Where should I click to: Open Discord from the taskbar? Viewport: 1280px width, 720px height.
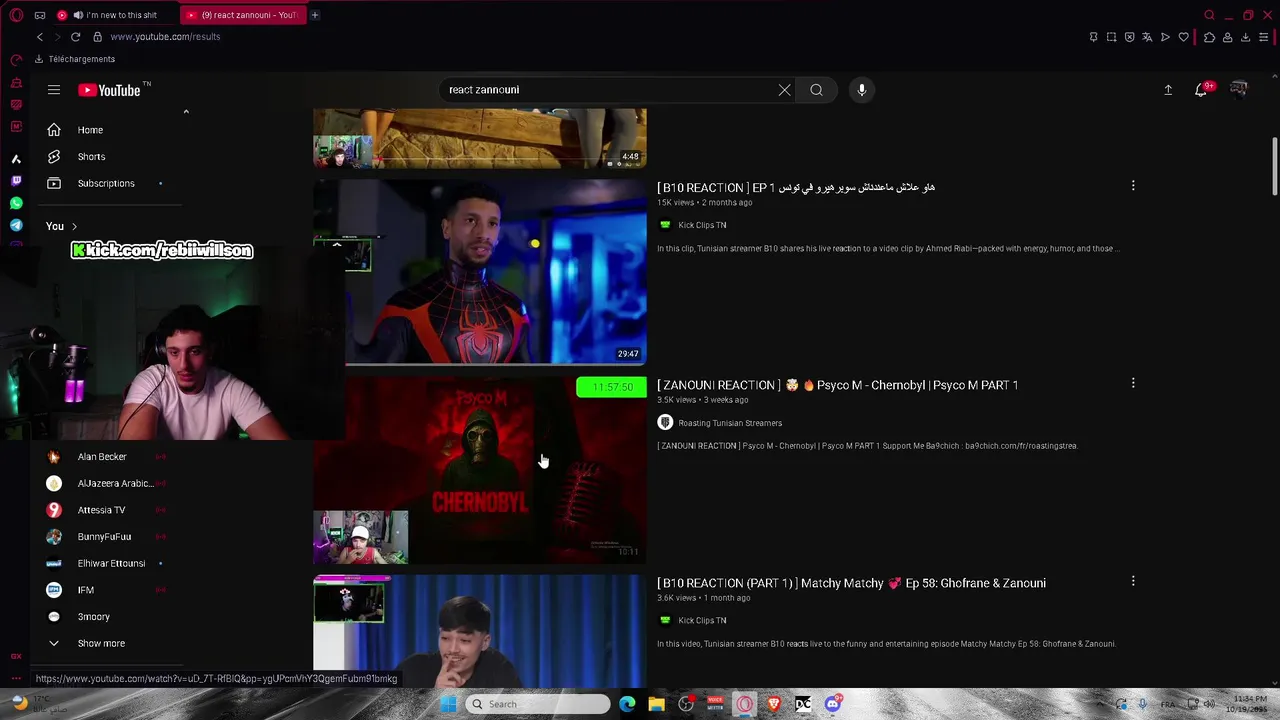point(833,704)
